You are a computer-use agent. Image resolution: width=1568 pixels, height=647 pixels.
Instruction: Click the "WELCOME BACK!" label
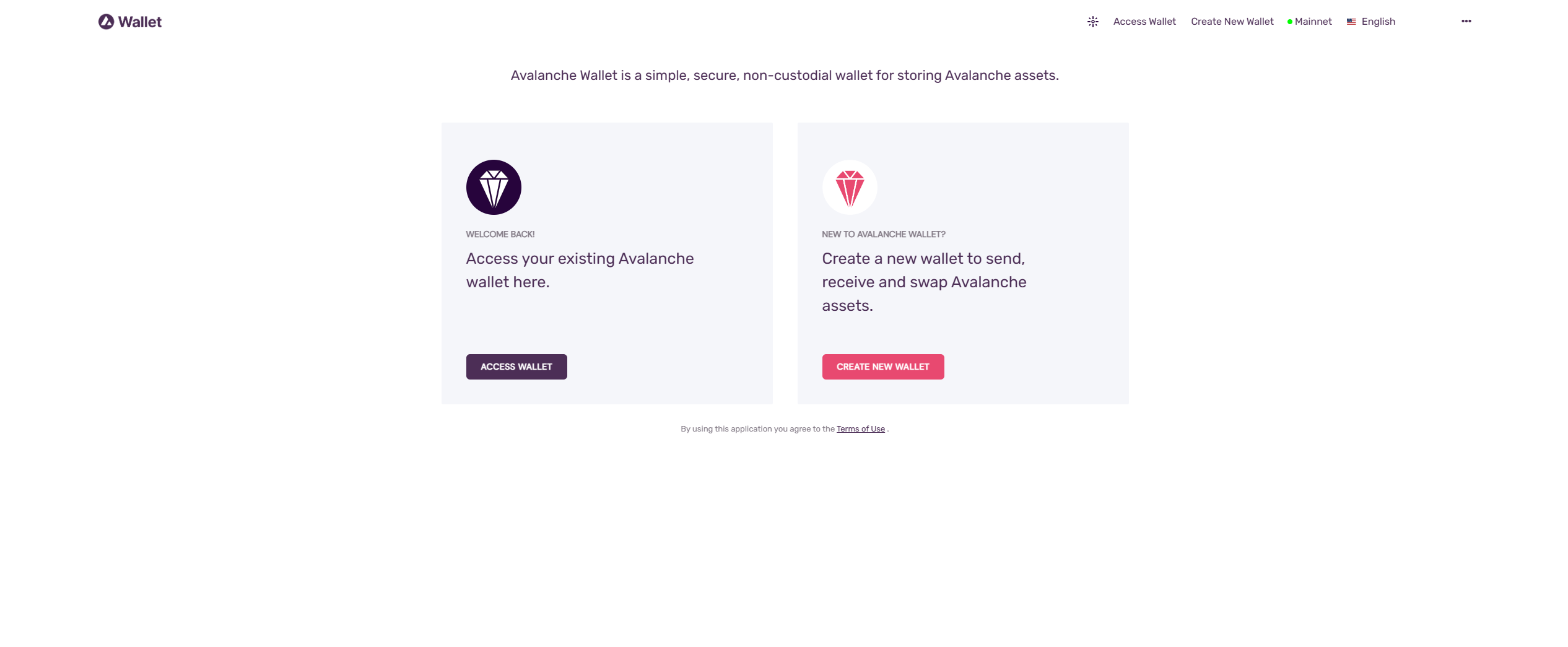tap(500, 235)
